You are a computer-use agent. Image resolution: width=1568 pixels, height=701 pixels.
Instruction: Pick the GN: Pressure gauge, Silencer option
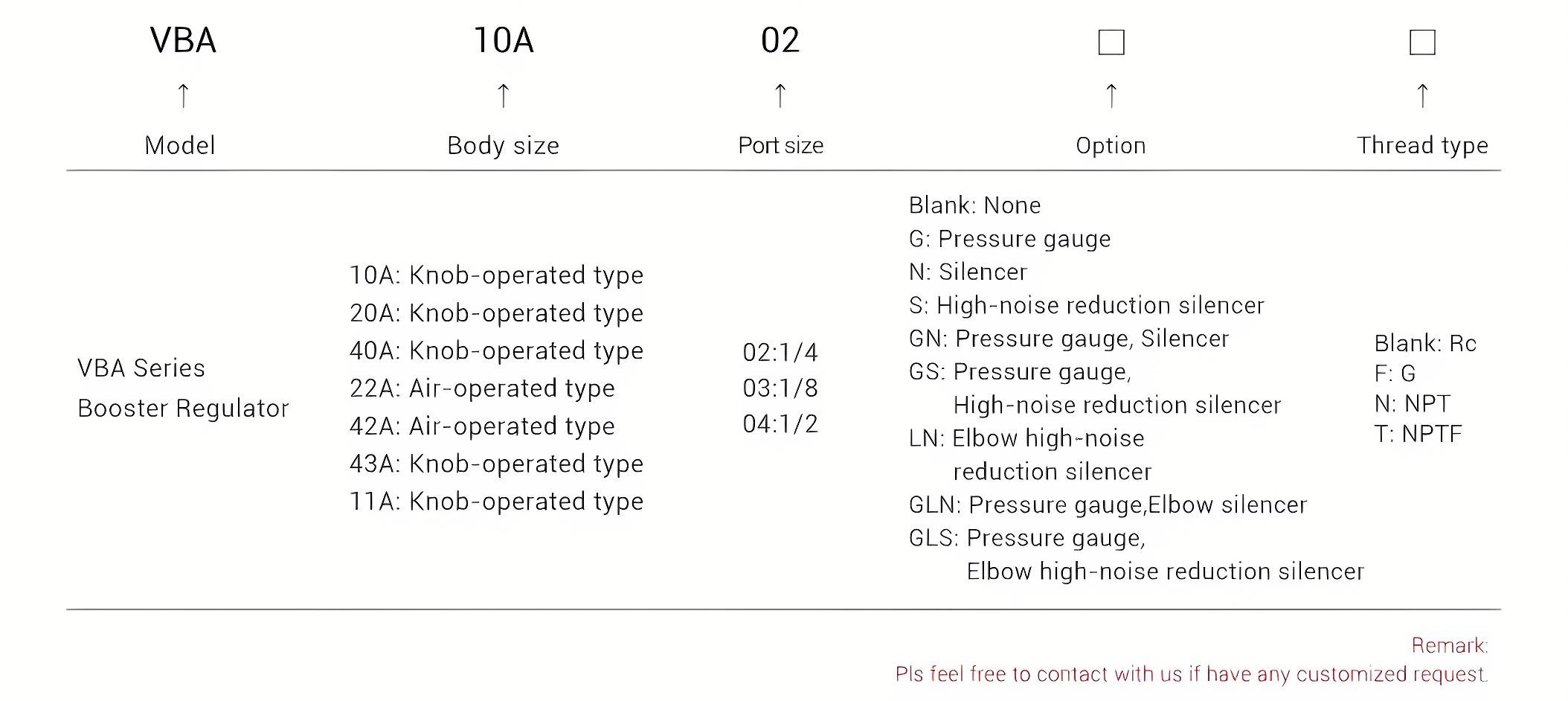pyautogui.click(x=1068, y=339)
